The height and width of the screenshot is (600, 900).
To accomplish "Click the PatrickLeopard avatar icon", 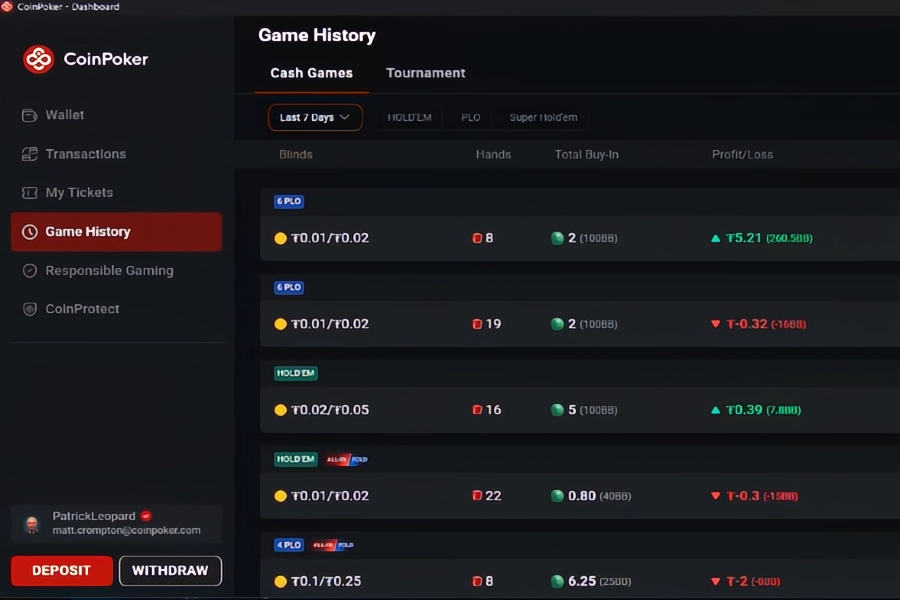I will pyautogui.click(x=32, y=524).
